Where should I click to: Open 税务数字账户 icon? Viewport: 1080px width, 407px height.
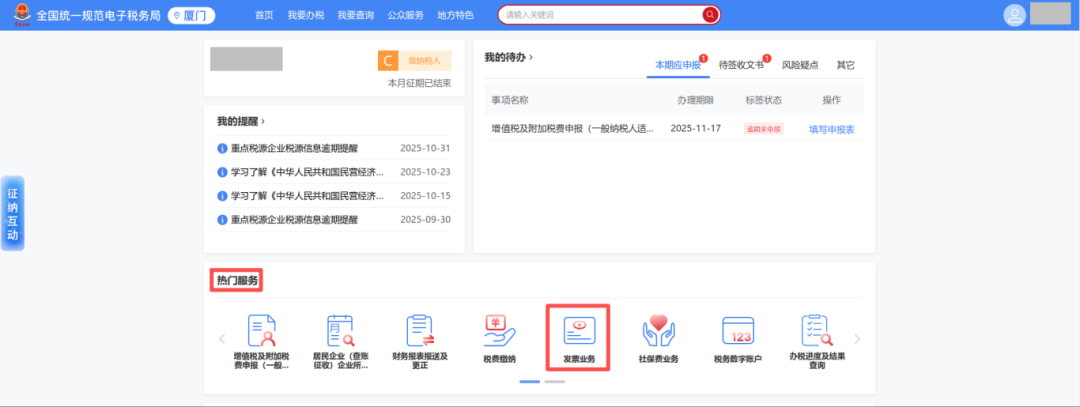[738, 331]
